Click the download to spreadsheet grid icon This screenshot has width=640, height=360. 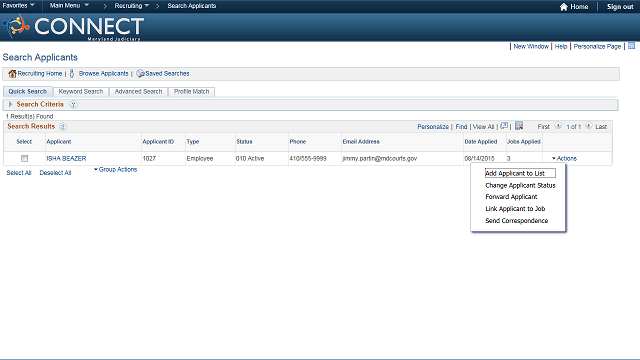pos(519,126)
